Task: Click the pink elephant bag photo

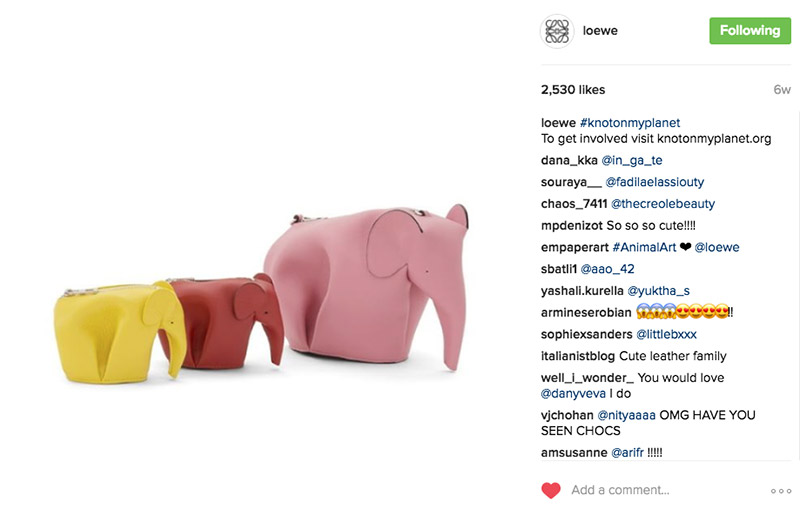Action: coord(366,287)
